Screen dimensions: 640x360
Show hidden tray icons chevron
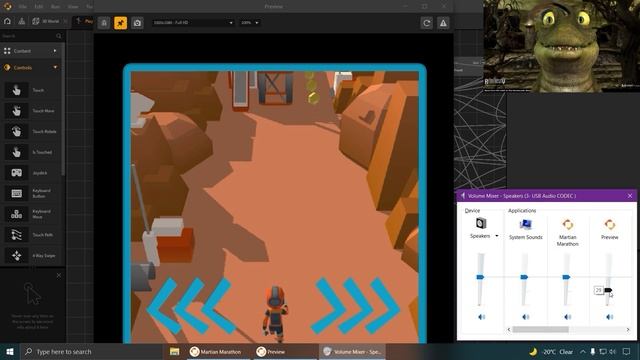(583, 351)
